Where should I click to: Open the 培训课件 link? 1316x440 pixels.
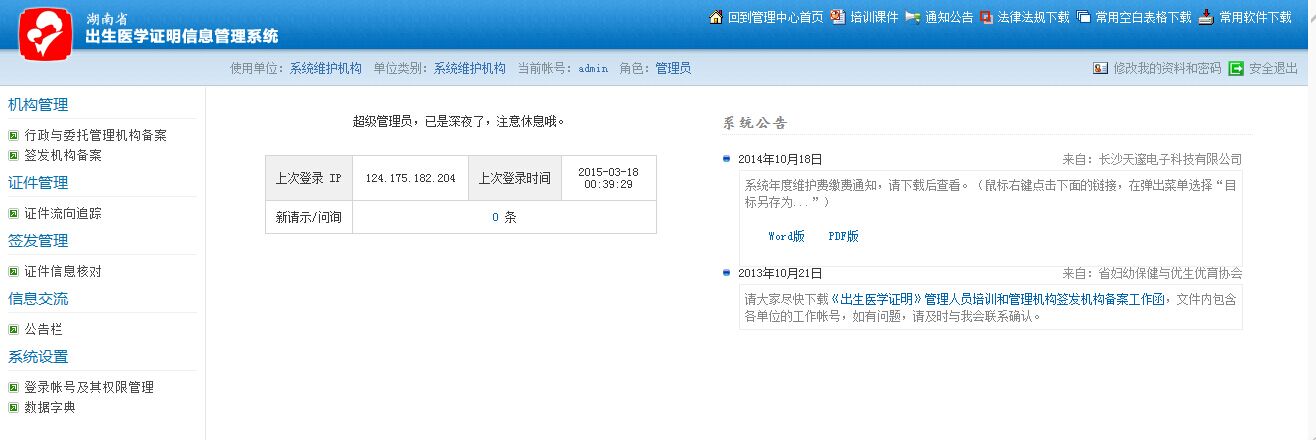click(x=875, y=17)
